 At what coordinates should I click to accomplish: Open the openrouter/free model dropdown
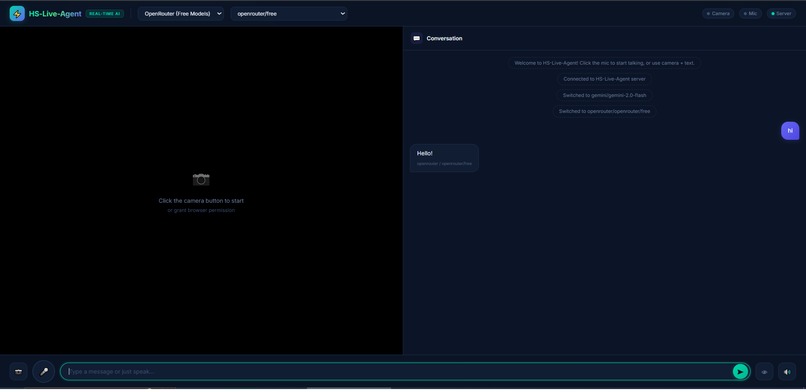289,14
